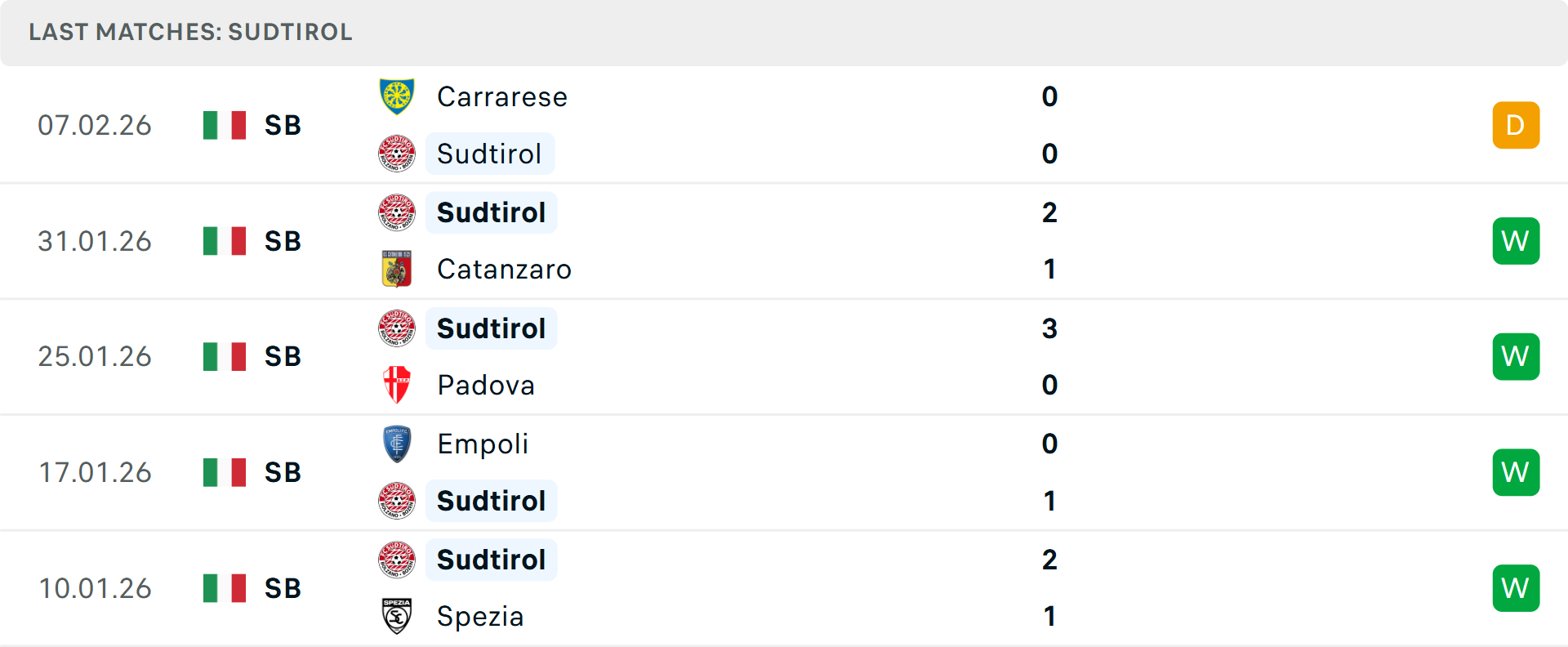Click the W badge for Padova match
Viewport: 1568px width, 647px height.
pyautogui.click(x=1516, y=356)
